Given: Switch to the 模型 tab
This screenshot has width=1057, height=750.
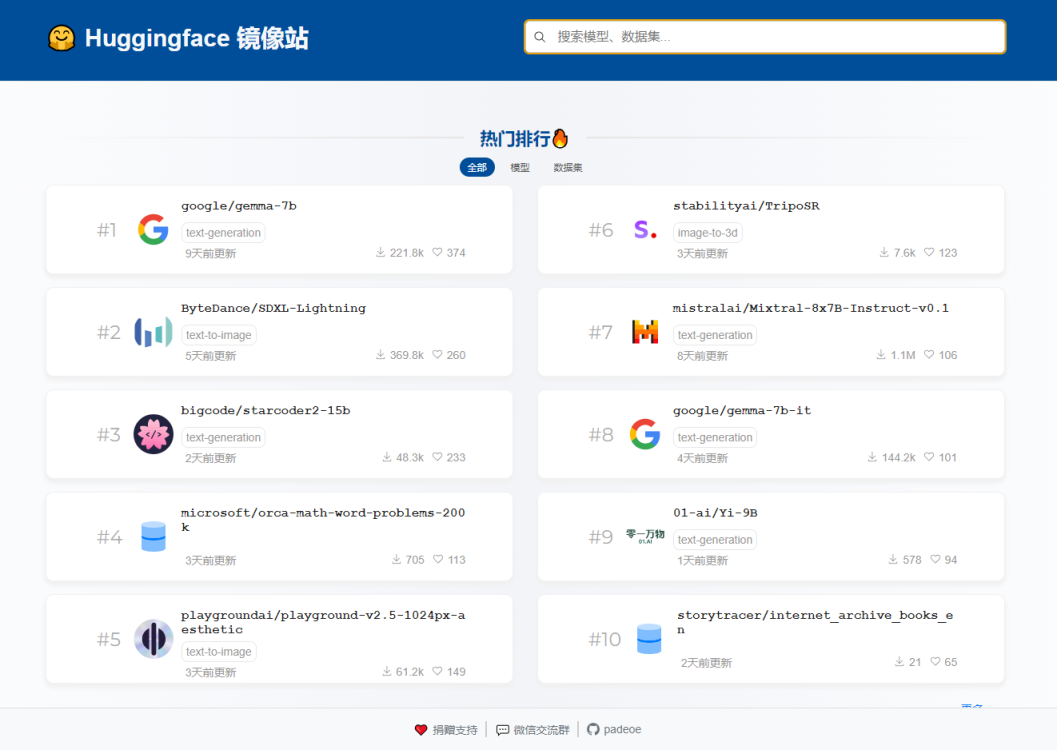Looking at the screenshot, I should (520, 167).
